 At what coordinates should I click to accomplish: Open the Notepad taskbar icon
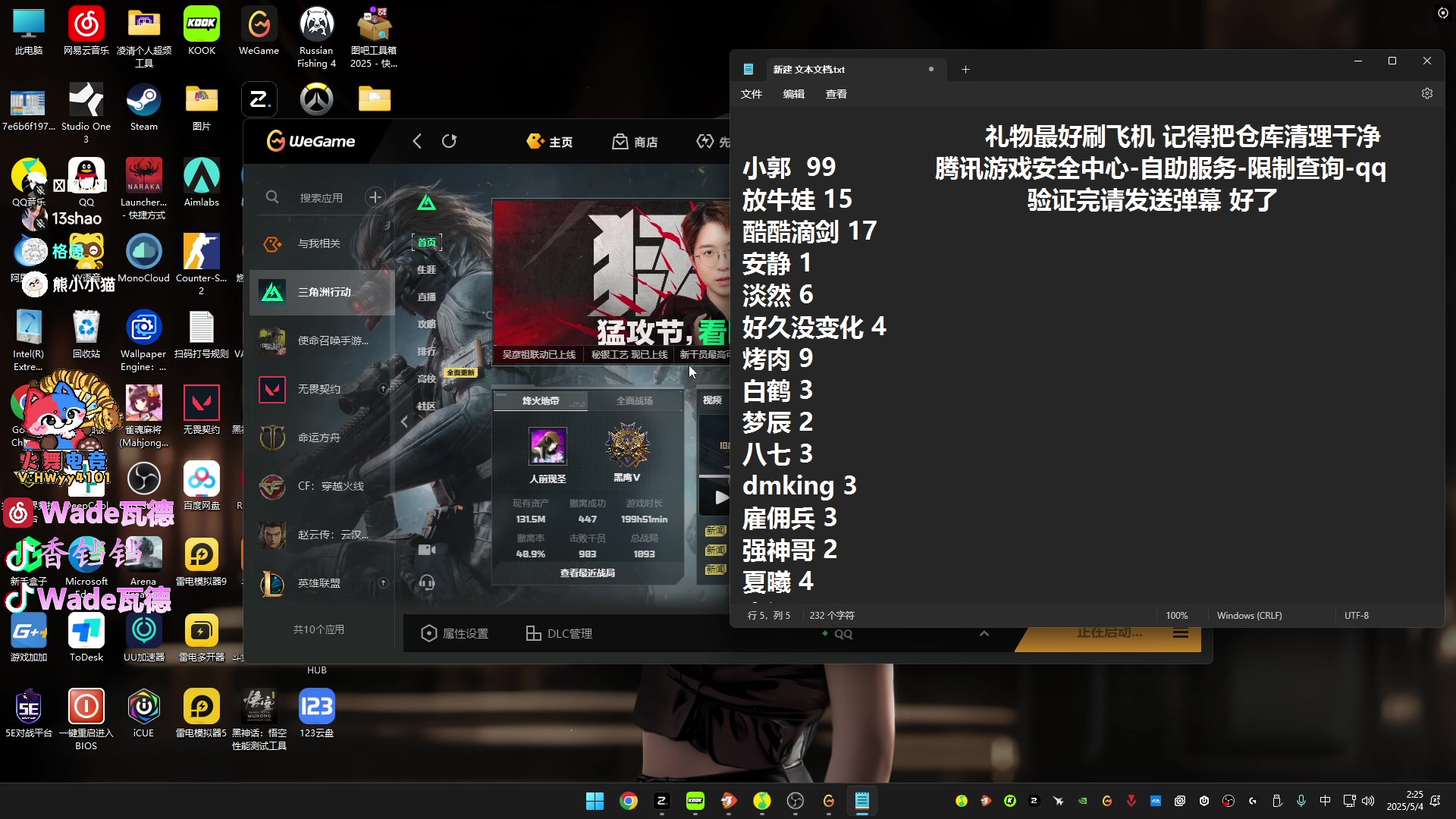click(x=862, y=801)
